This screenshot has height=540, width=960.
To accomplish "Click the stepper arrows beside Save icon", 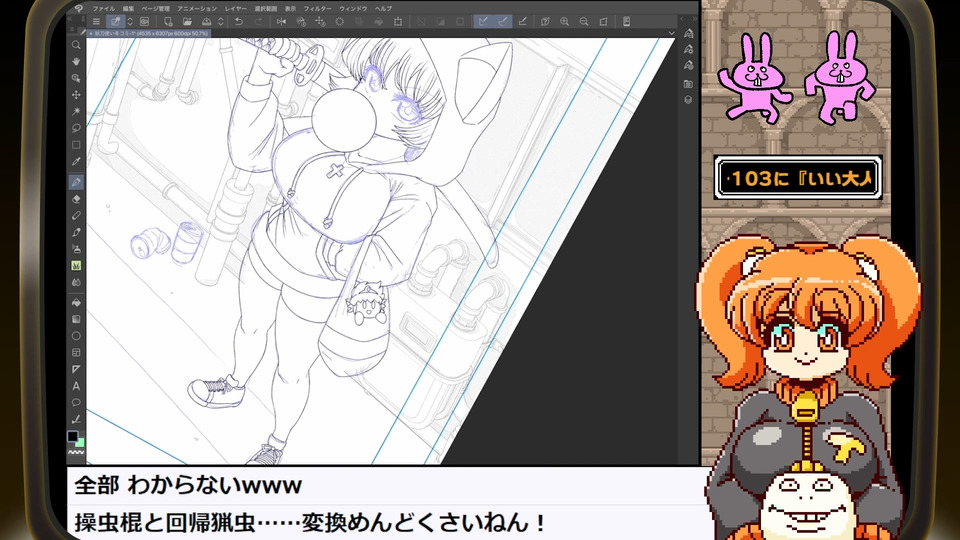I will 221,21.
